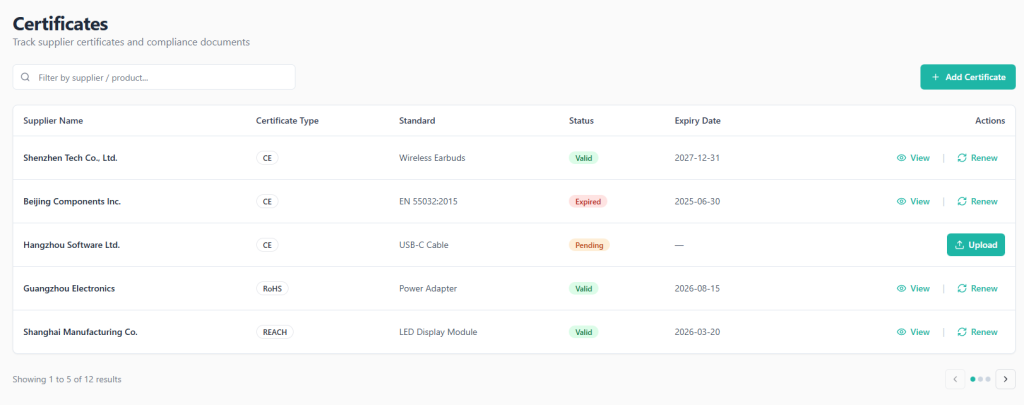
Task: Click the Pending status badge for Hangzhou Software
Action: coord(589,245)
